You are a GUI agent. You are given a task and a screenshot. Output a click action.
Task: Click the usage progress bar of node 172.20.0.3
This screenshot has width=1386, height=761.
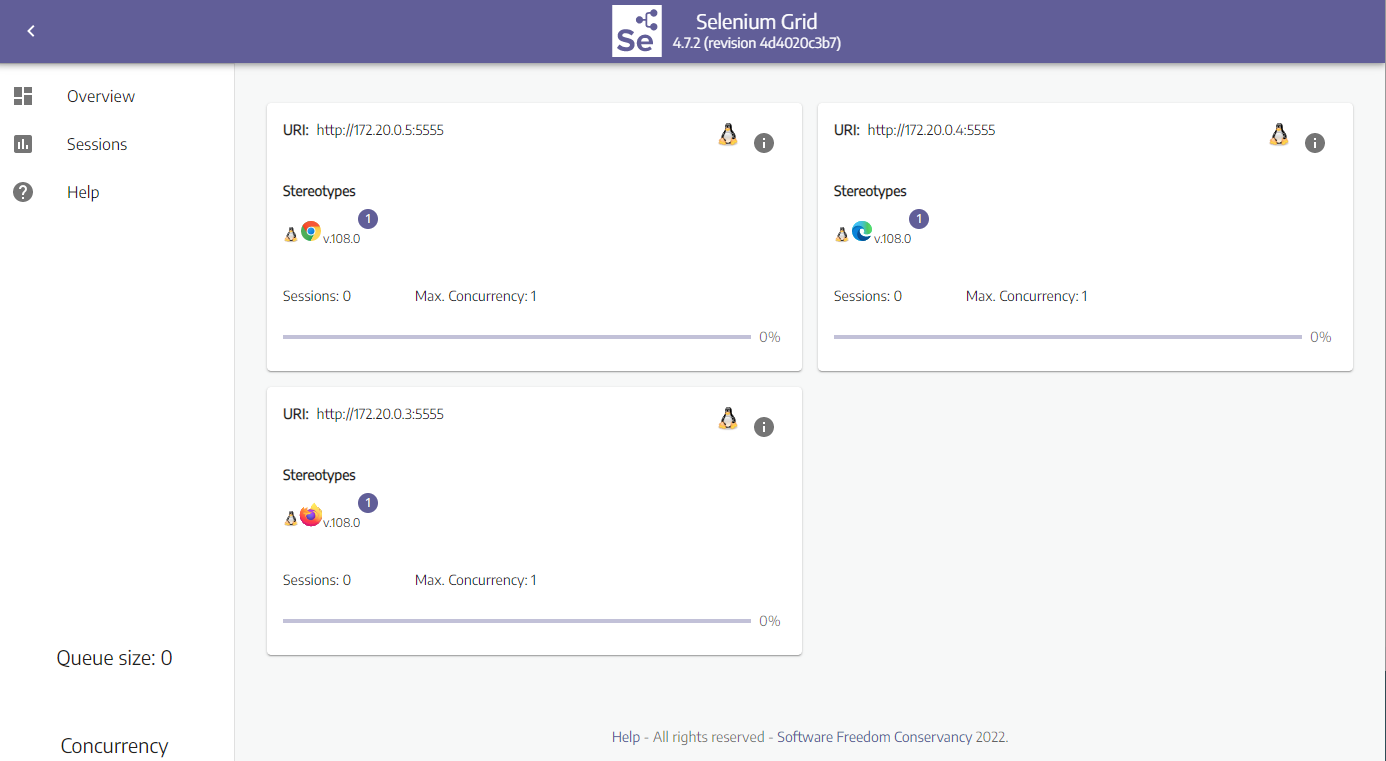point(517,621)
